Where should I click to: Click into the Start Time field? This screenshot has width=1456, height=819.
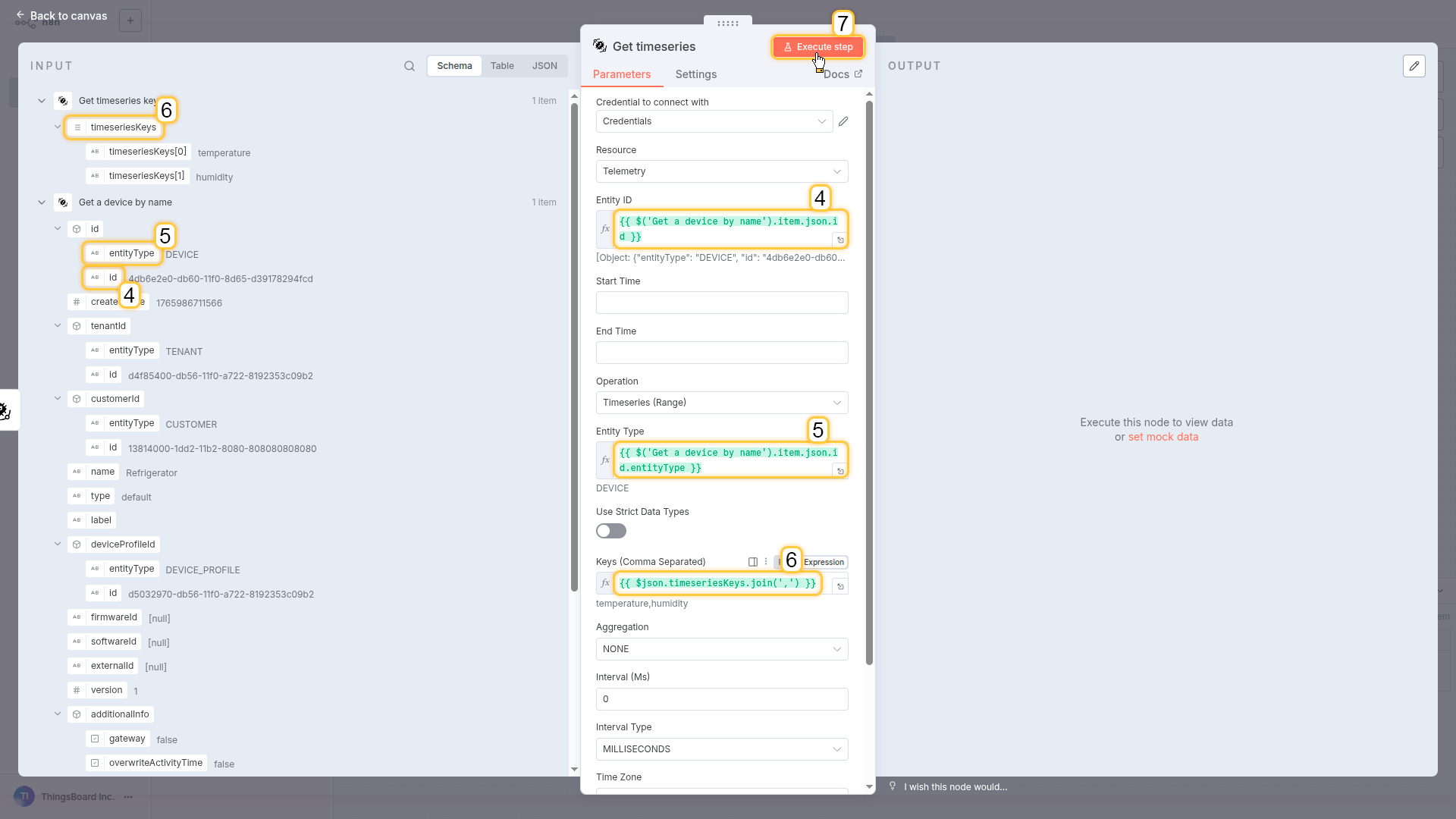coord(721,303)
